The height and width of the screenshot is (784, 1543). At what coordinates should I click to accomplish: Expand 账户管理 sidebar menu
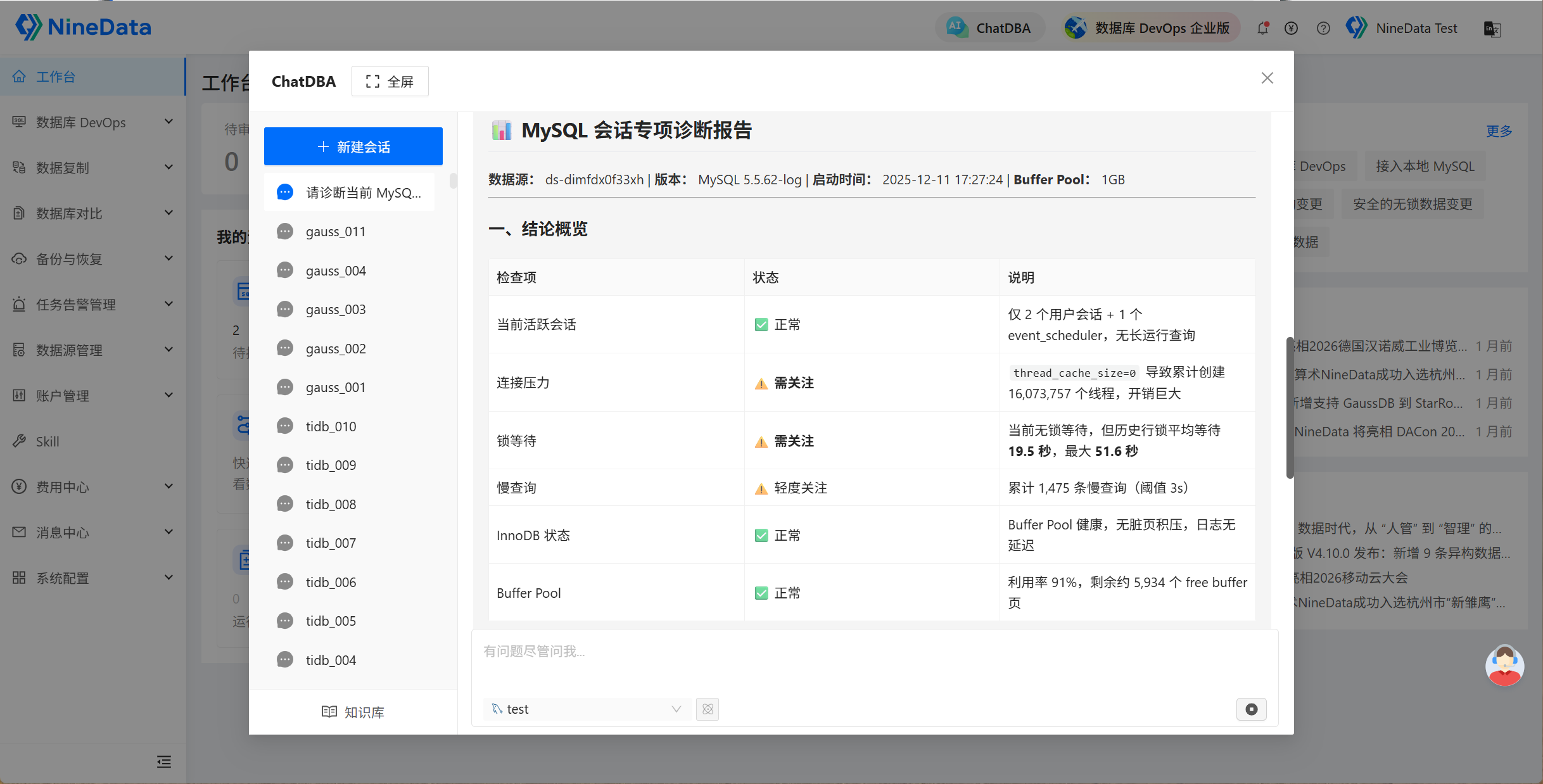(x=92, y=396)
